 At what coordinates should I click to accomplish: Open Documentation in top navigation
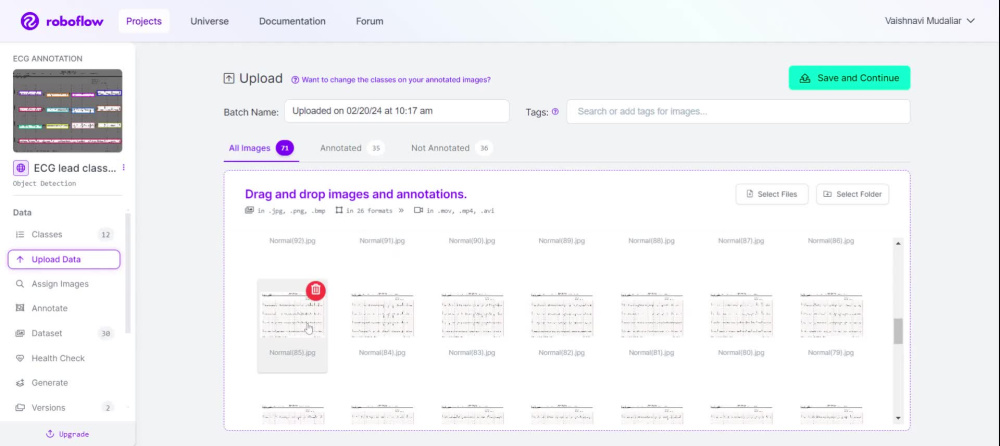[x=292, y=21]
